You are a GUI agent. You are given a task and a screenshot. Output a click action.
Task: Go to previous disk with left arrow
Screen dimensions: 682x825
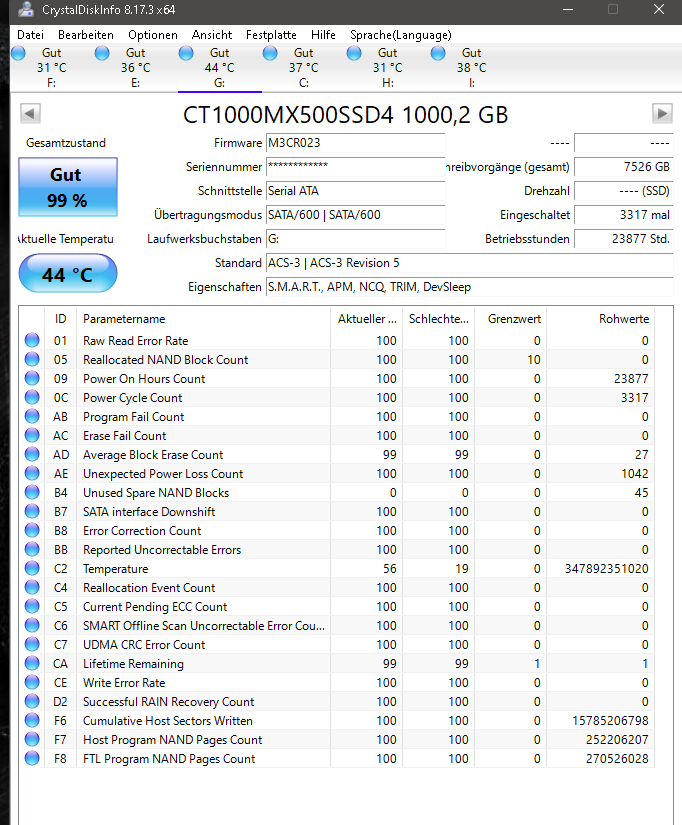[30, 113]
